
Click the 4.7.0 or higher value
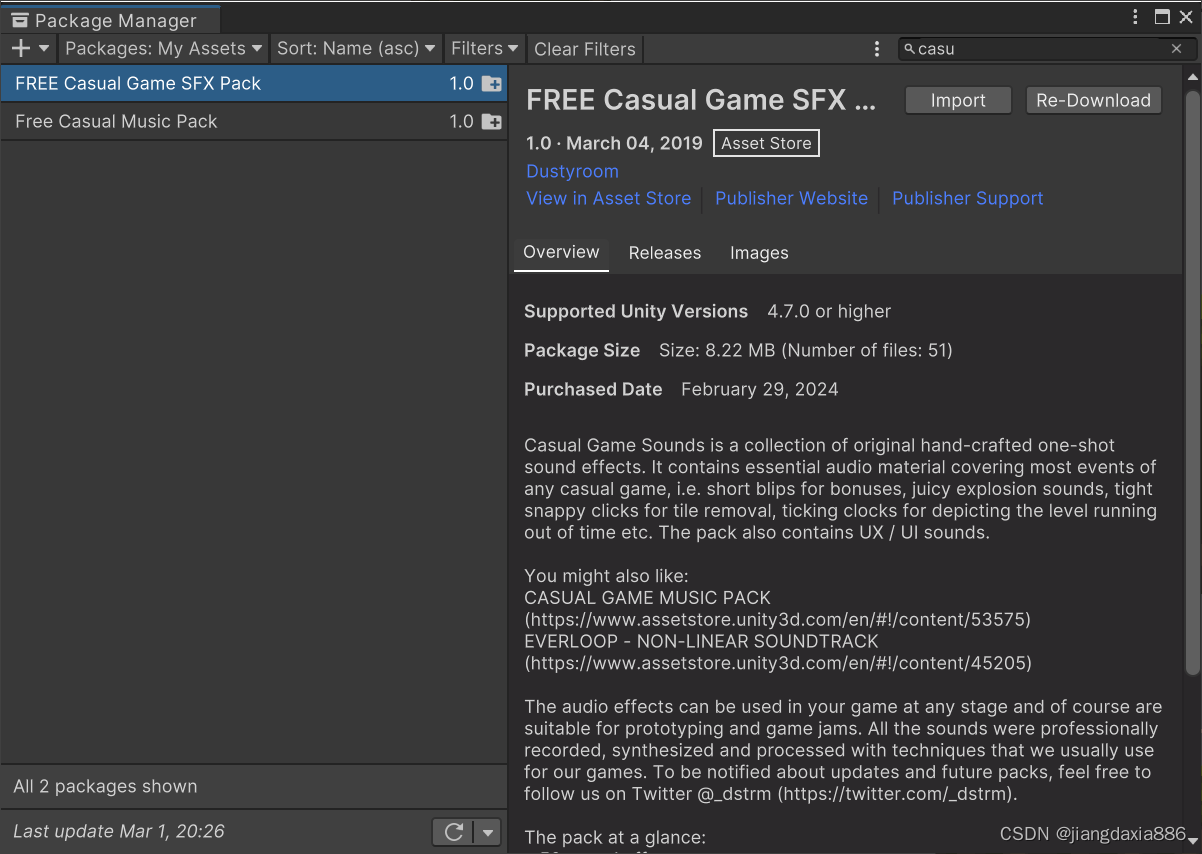click(829, 311)
